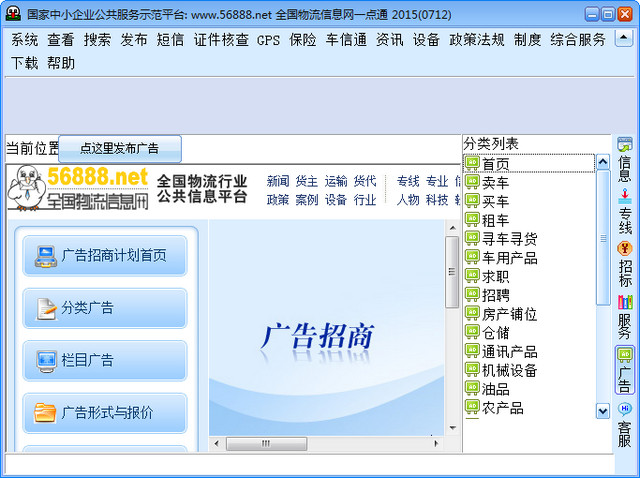The height and width of the screenshot is (478, 640).
Task: Select 求职 in the category list
Action: pyautogui.click(x=496, y=277)
